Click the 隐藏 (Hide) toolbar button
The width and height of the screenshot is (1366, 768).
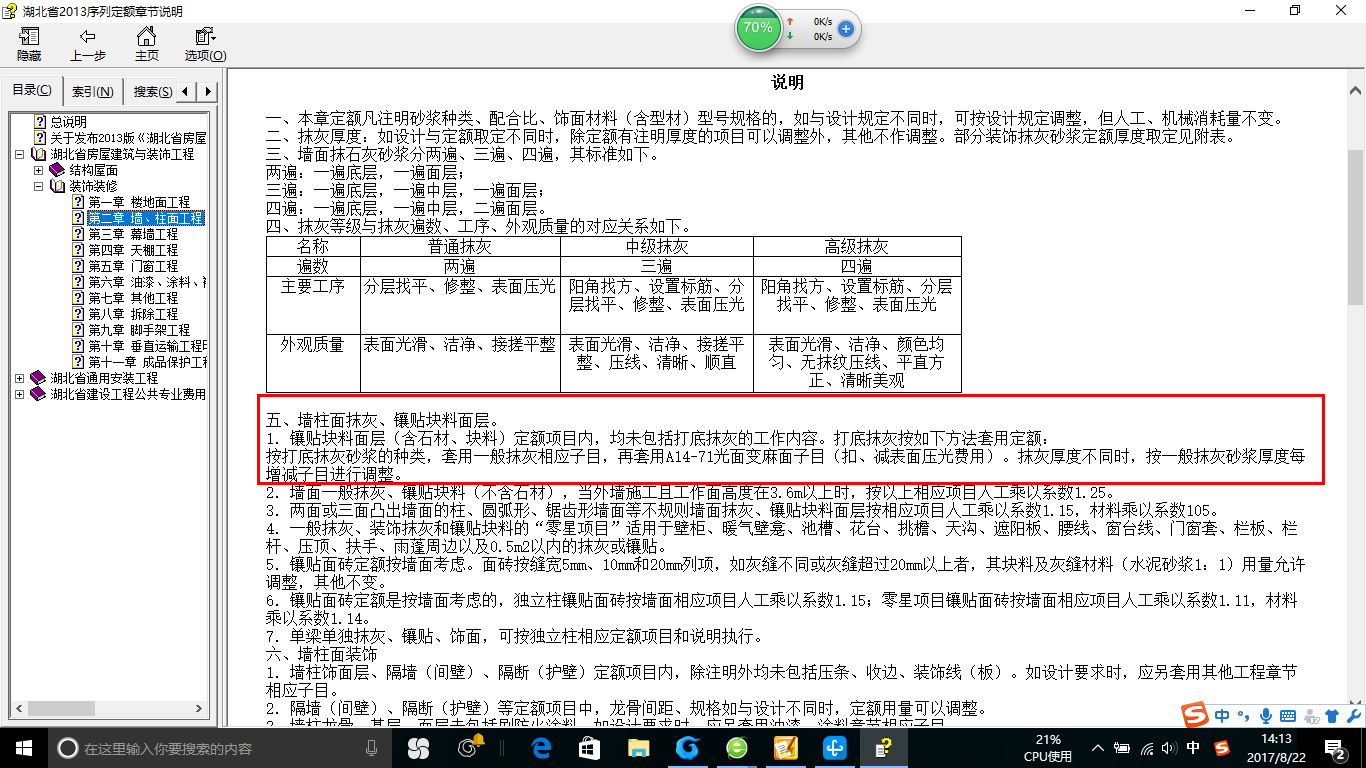(x=29, y=44)
